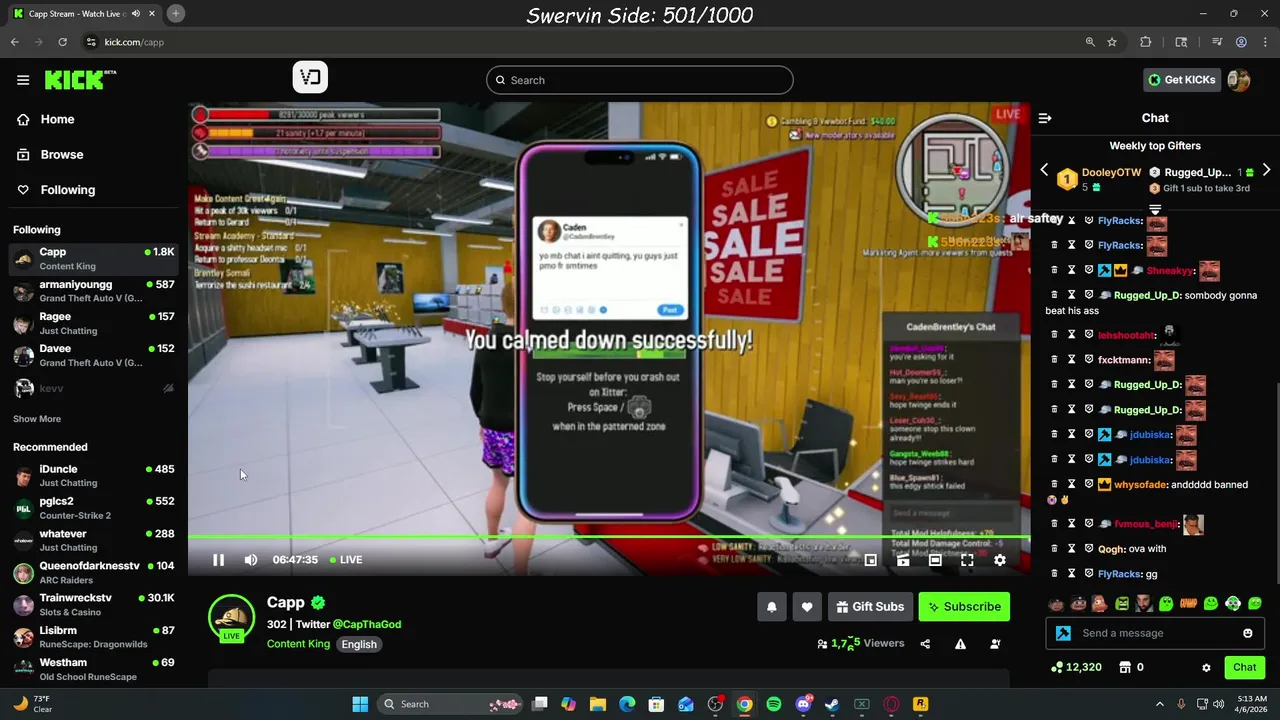The image size is (1280, 720).
Task: Mute the stream volume
Action: coord(251,560)
